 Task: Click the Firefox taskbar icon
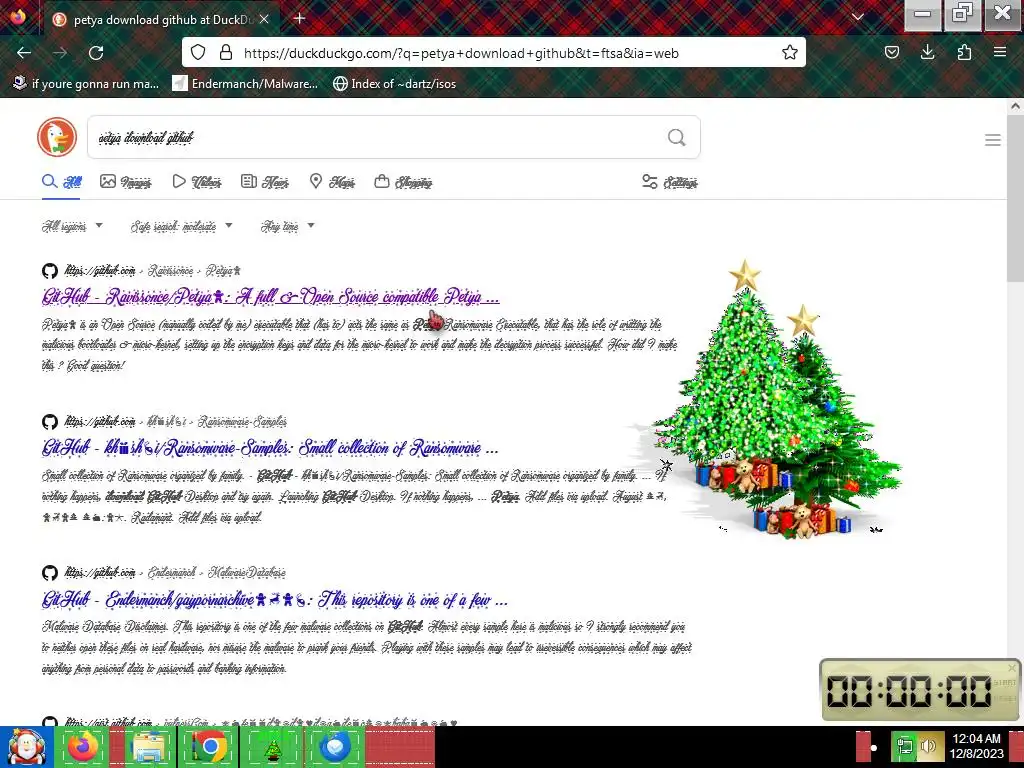82,746
